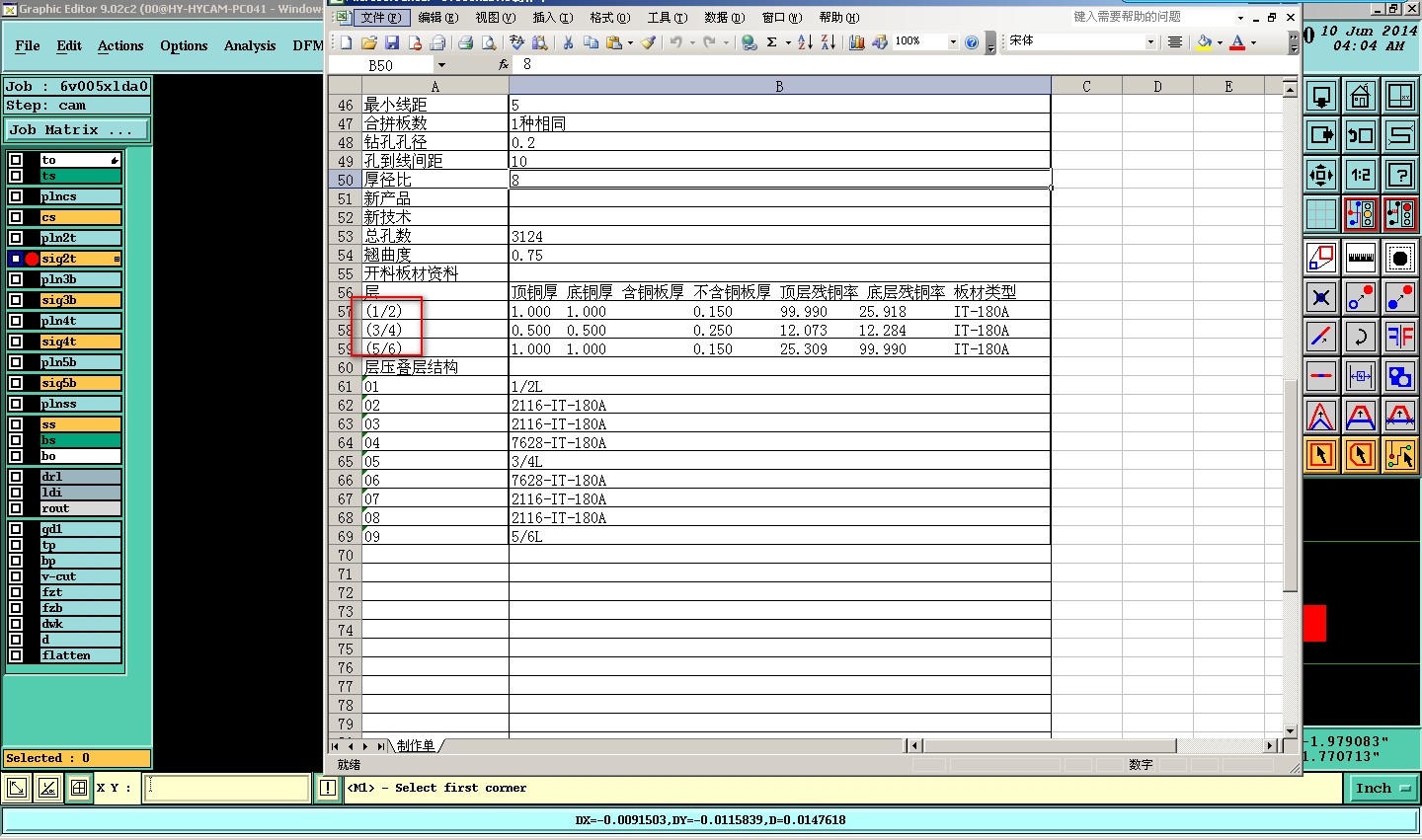Click the orange routed-net selection arrow icon
The image size is (1422, 840).
(1400, 455)
